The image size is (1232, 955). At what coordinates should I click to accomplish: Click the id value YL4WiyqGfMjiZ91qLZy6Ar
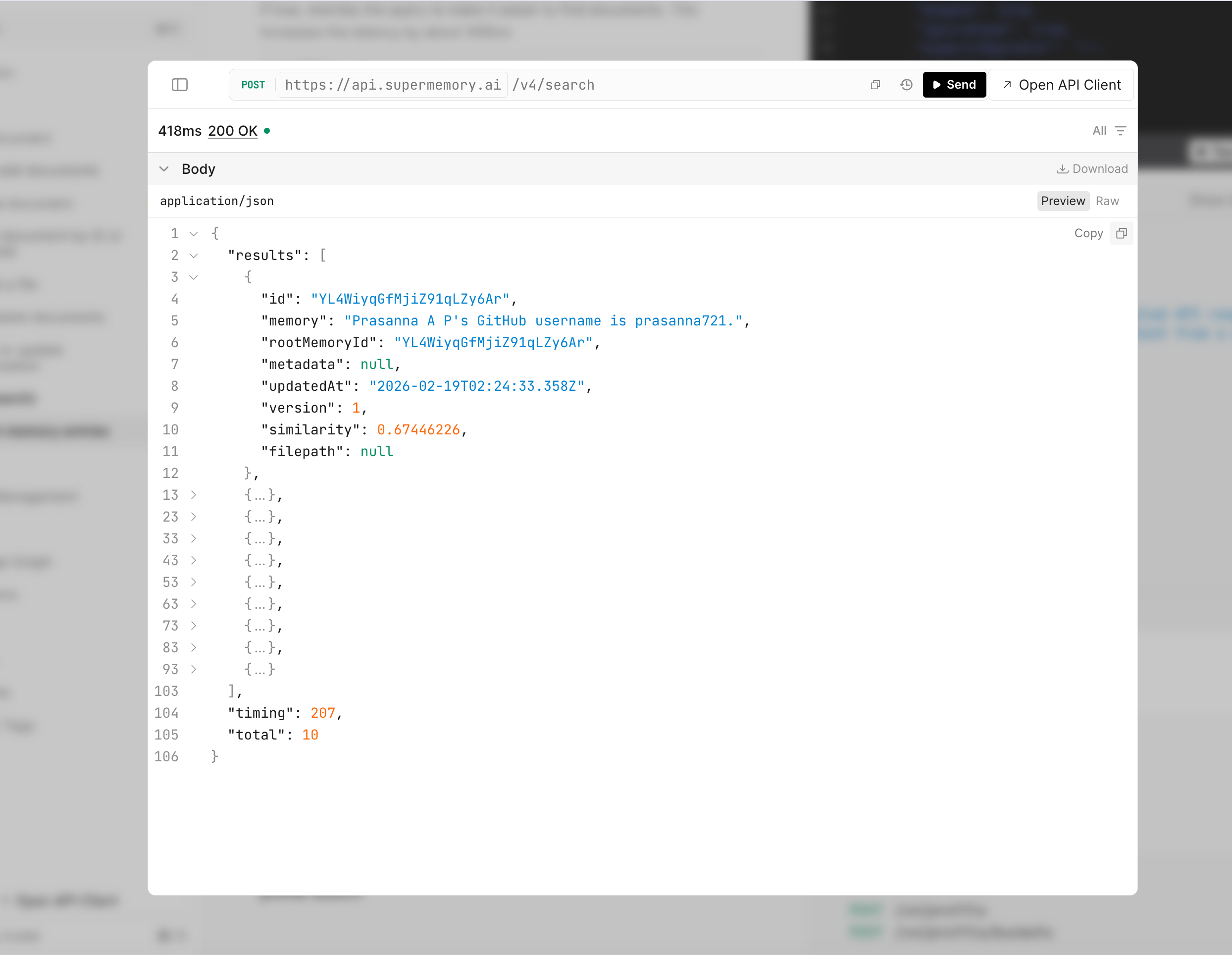click(x=410, y=299)
